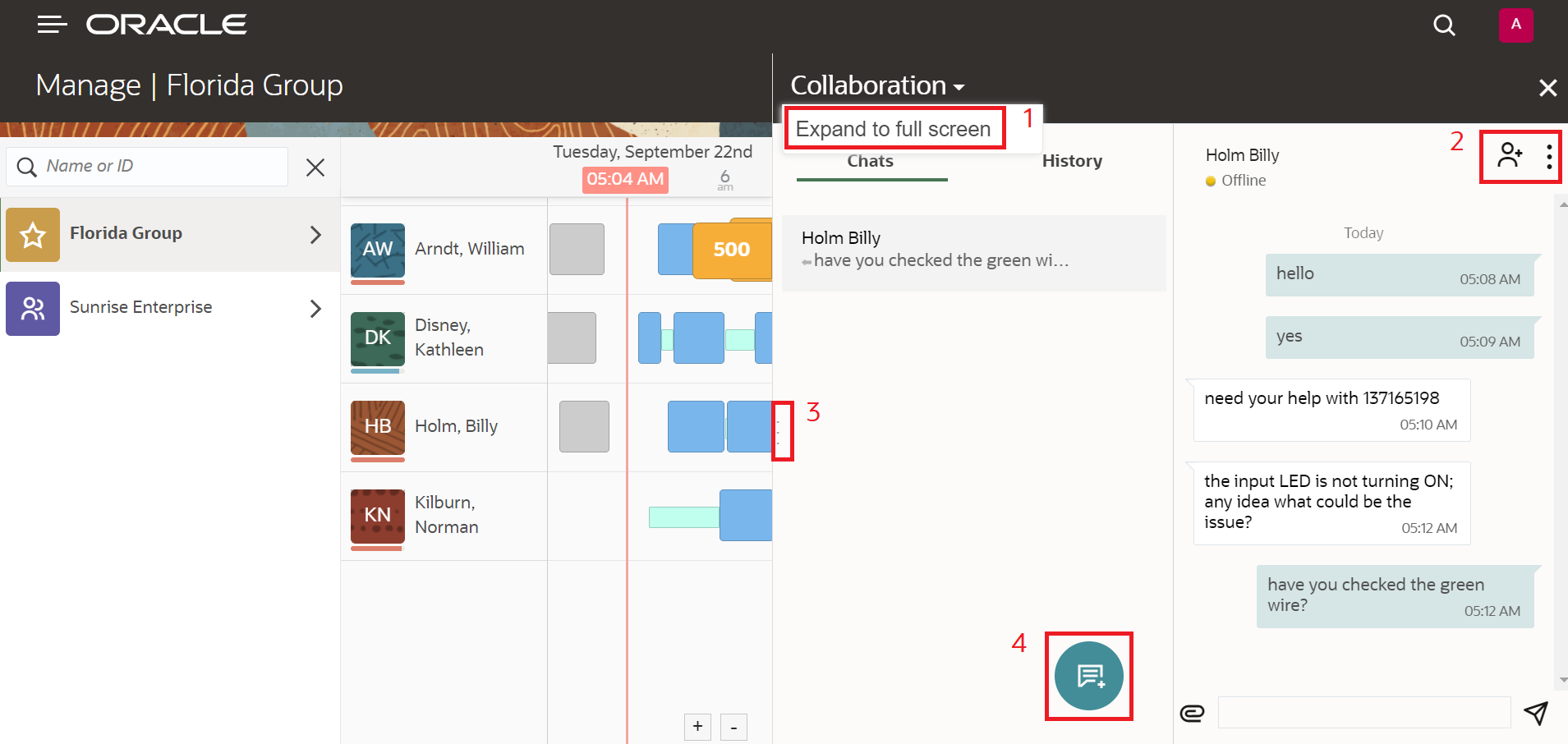Click Holm Billy's HB avatar

pos(377,426)
